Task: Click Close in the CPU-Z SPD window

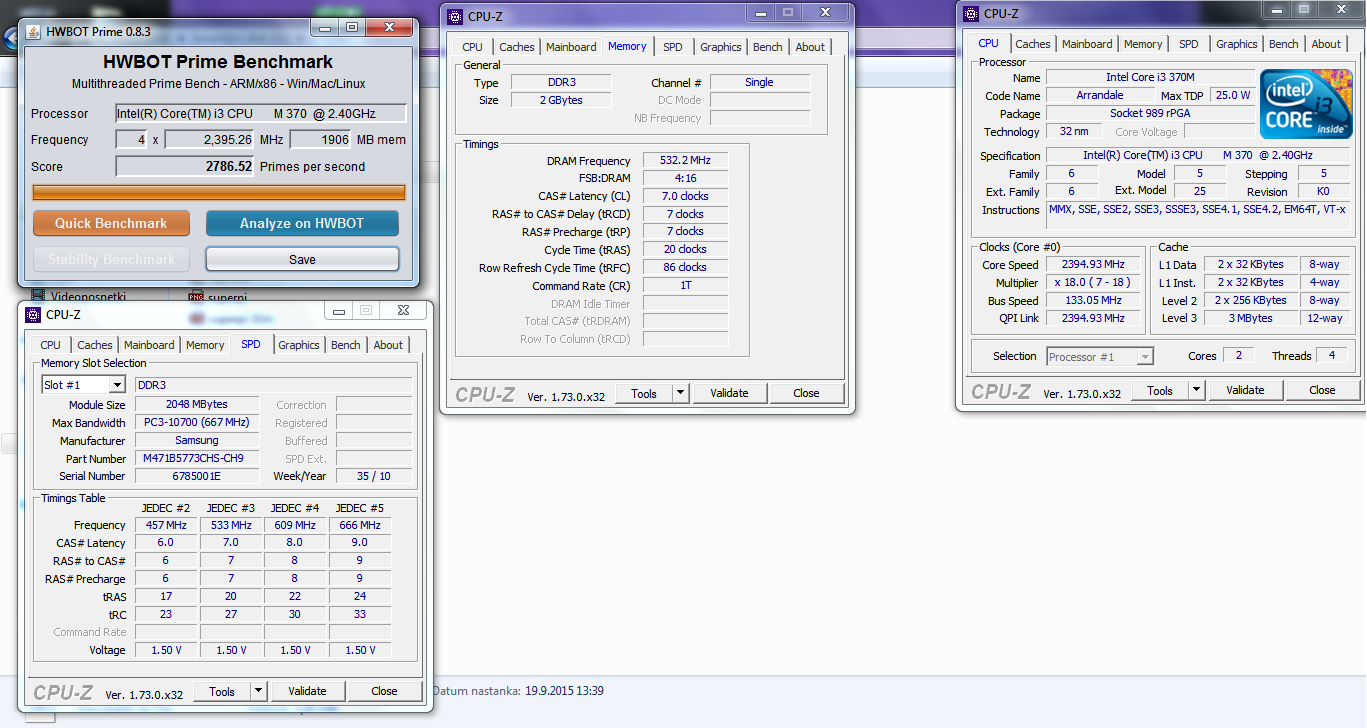Action: [384, 691]
